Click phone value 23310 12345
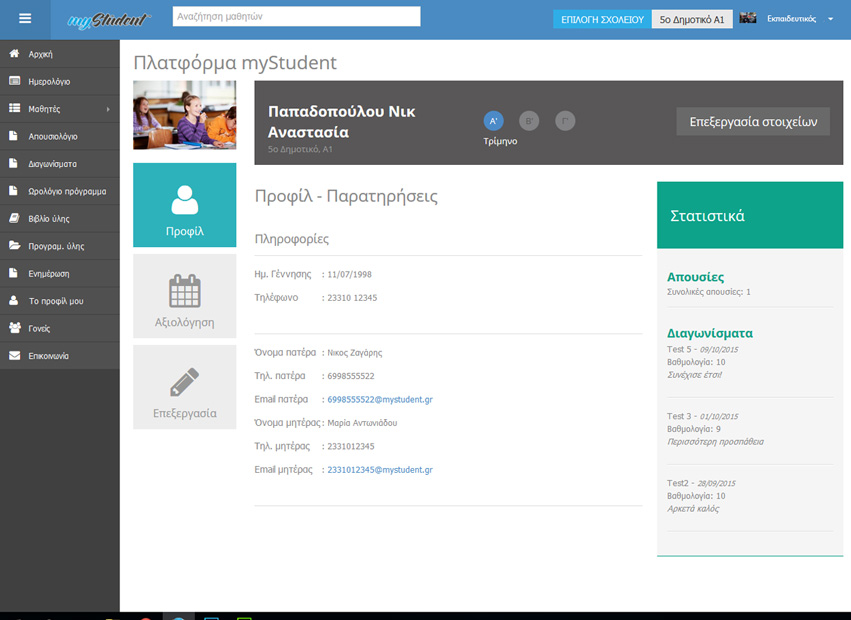 352,298
